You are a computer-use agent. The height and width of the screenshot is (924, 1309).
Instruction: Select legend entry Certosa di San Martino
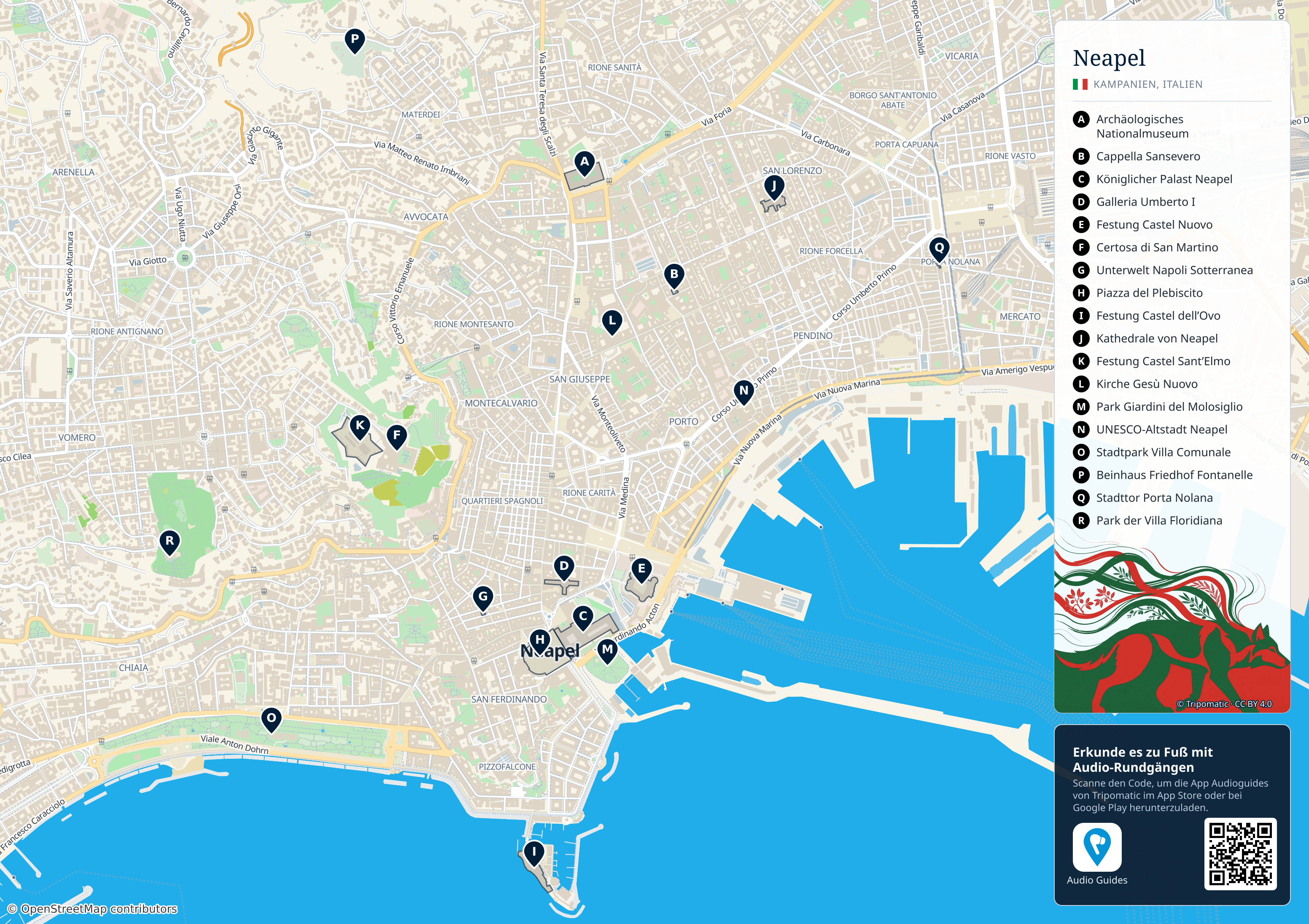[1157, 247]
